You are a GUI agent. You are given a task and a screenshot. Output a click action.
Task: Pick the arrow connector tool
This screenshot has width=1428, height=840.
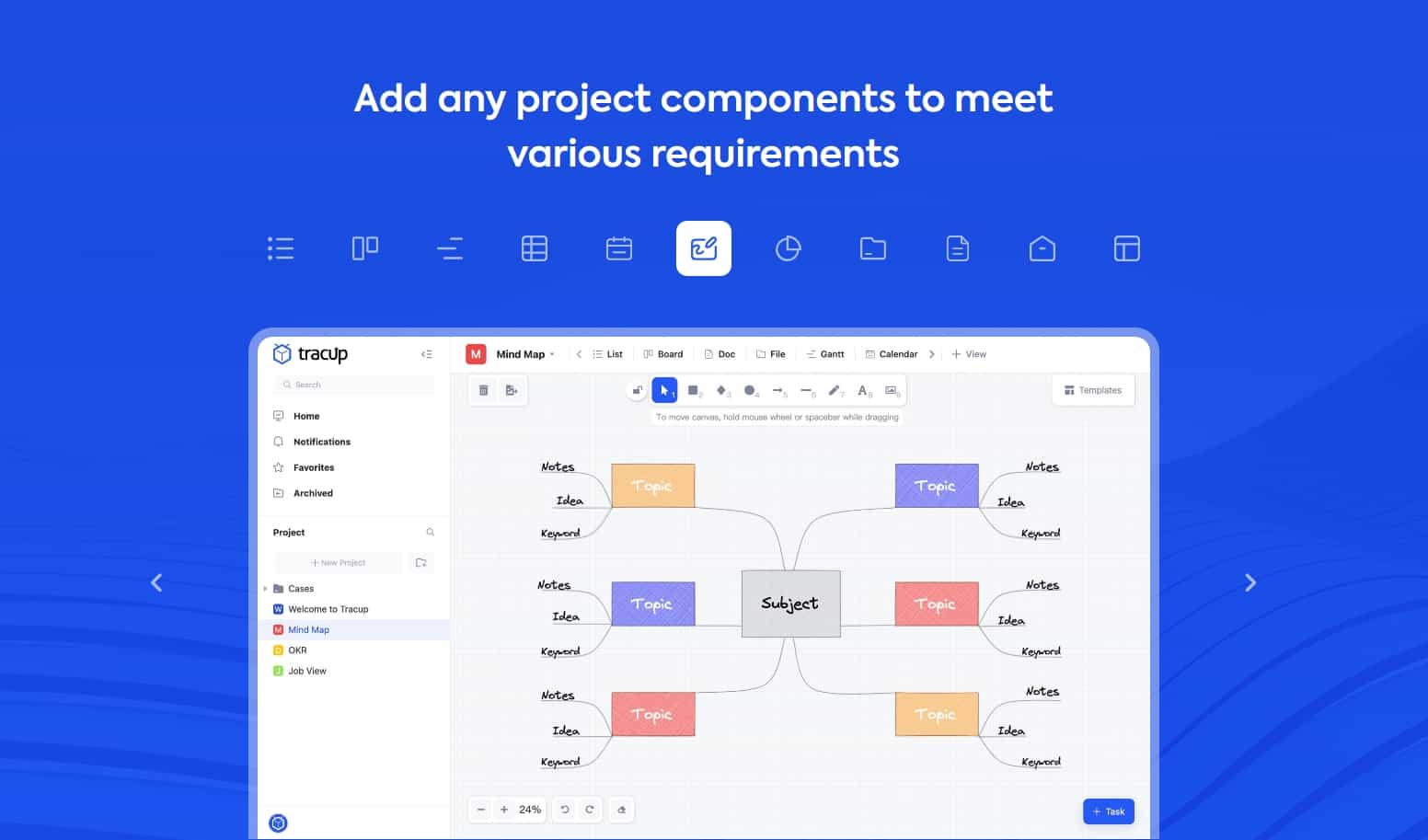tap(778, 390)
